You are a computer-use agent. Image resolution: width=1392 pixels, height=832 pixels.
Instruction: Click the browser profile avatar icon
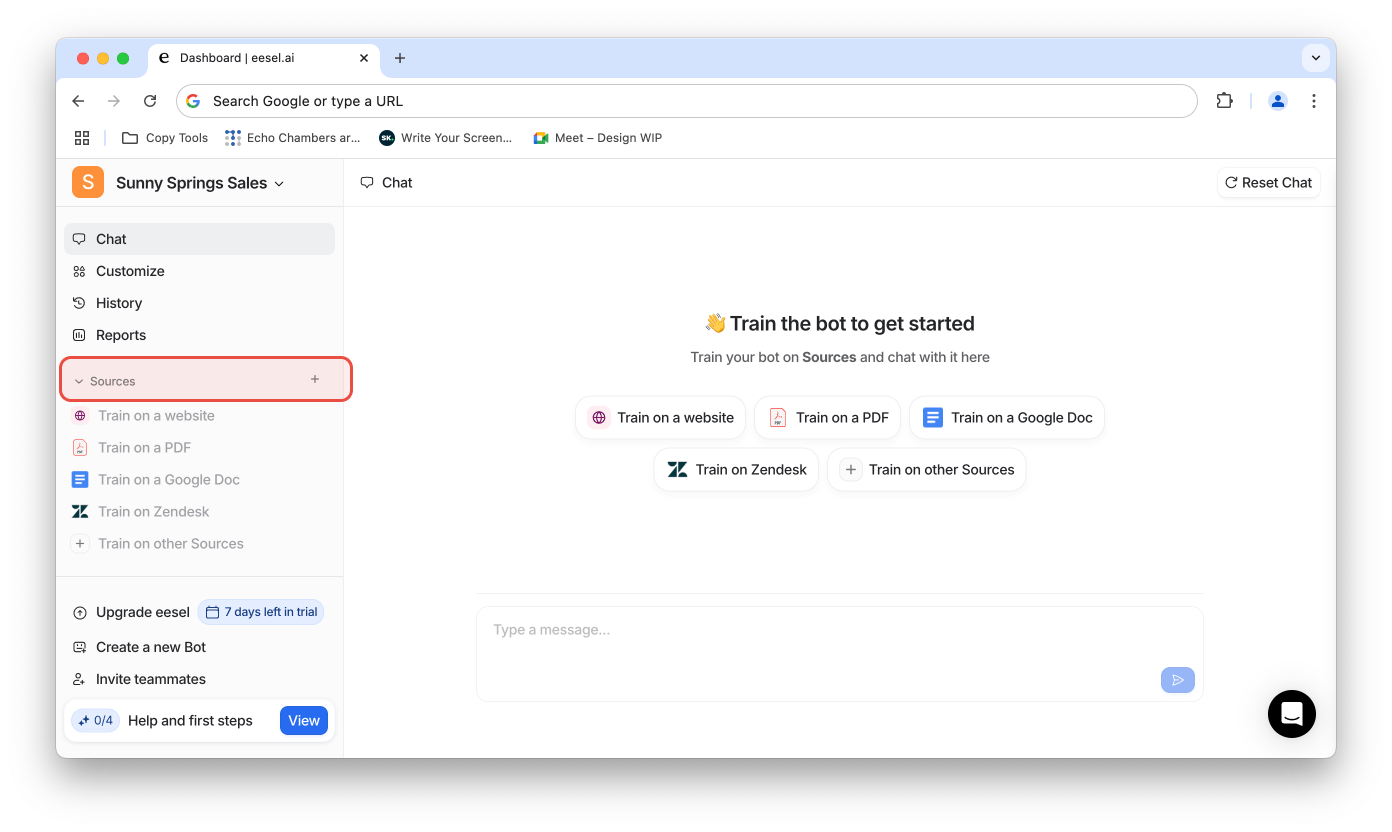pos(1278,101)
